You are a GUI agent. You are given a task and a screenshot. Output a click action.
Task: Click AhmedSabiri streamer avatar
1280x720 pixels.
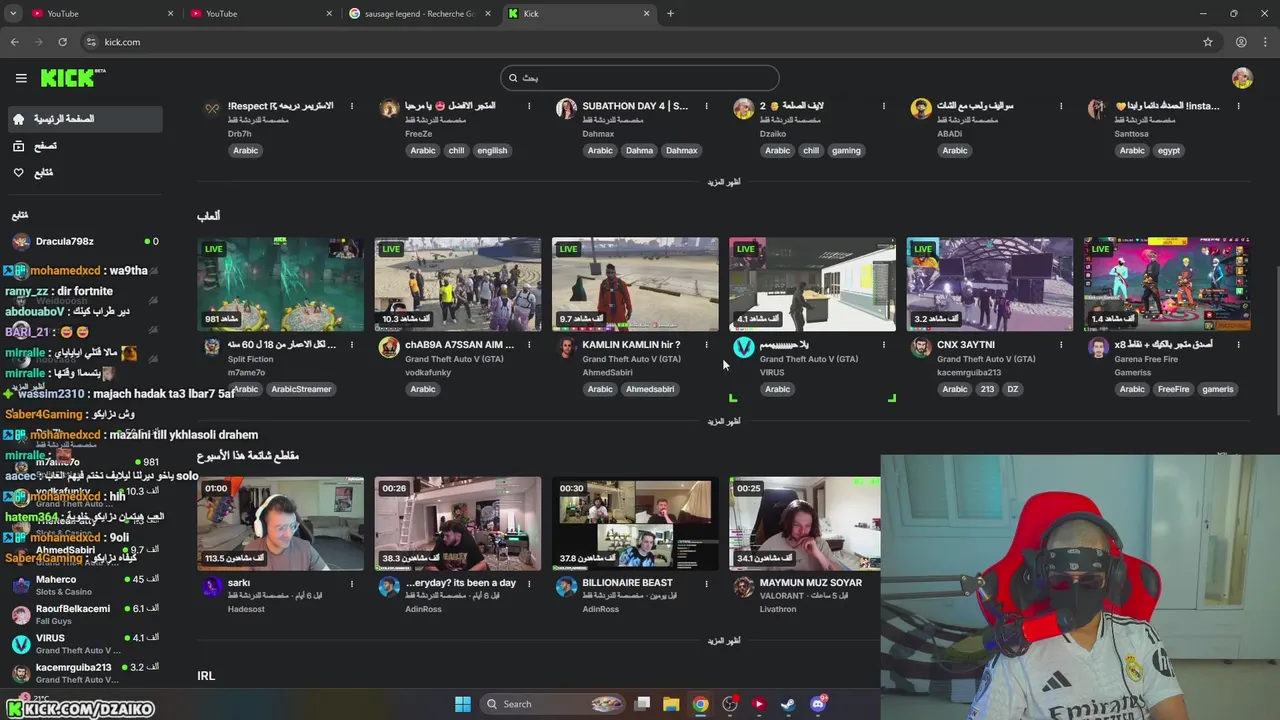(566, 347)
